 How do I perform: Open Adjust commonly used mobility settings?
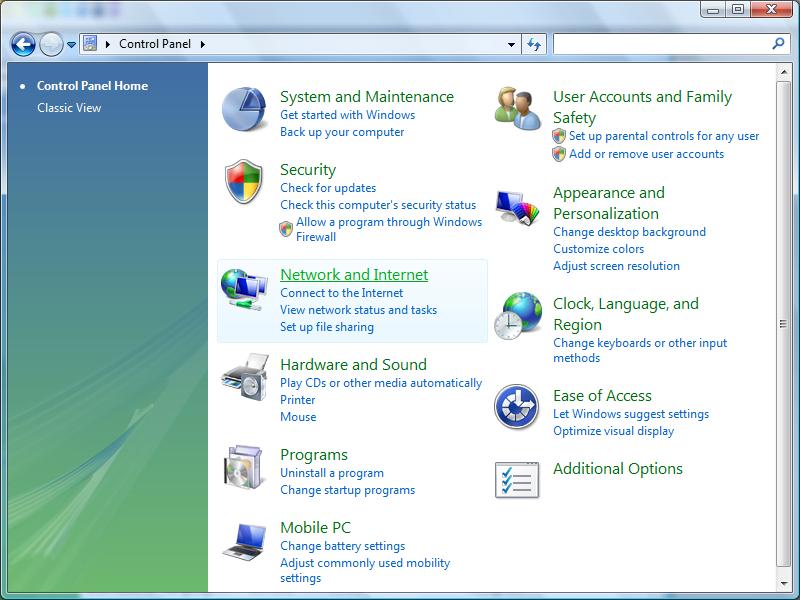pyautogui.click(x=365, y=570)
